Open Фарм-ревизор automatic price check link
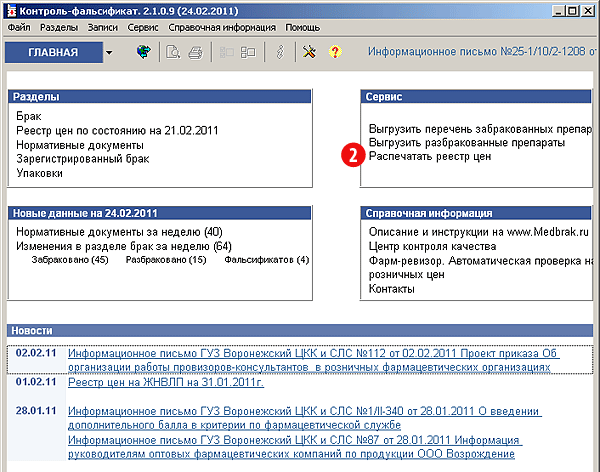The width and height of the screenshot is (600, 472). tap(481, 268)
